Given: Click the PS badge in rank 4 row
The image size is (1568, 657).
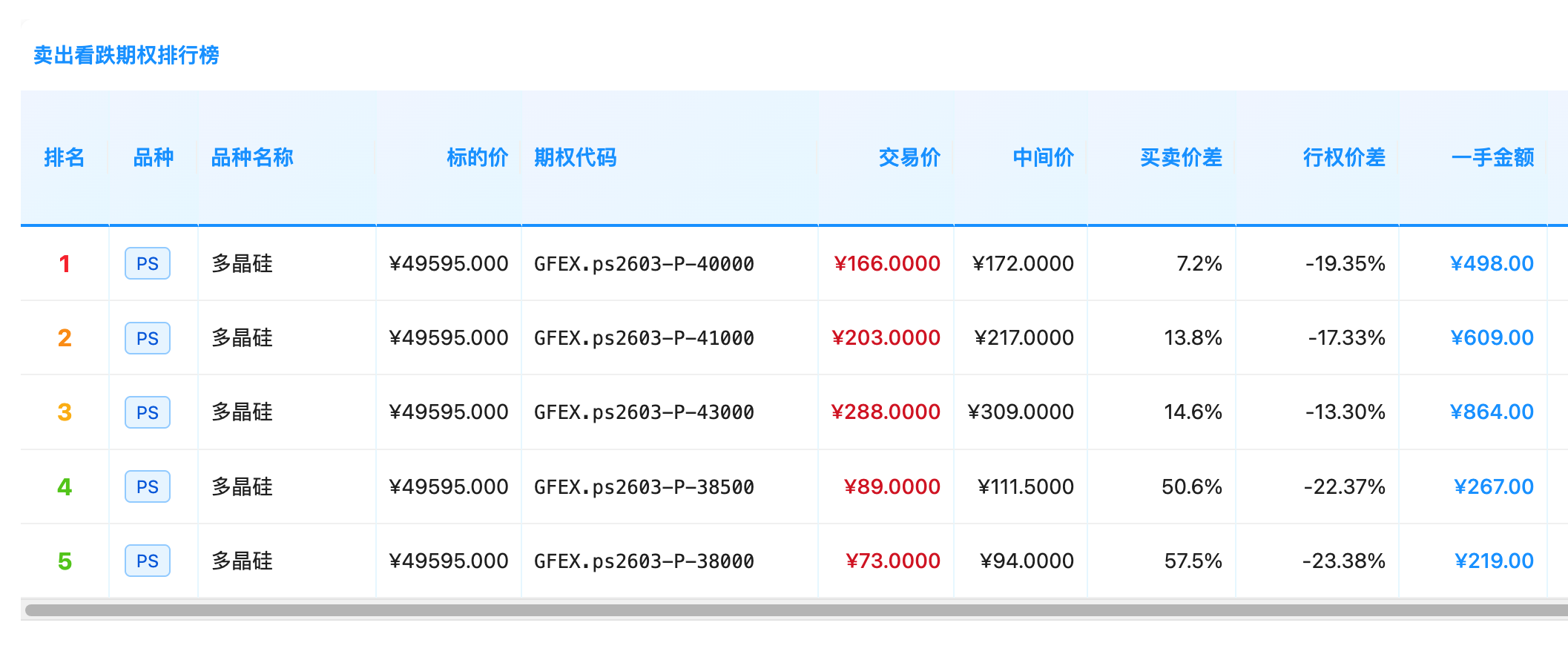Looking at the screenshot, I should [148, 486].
